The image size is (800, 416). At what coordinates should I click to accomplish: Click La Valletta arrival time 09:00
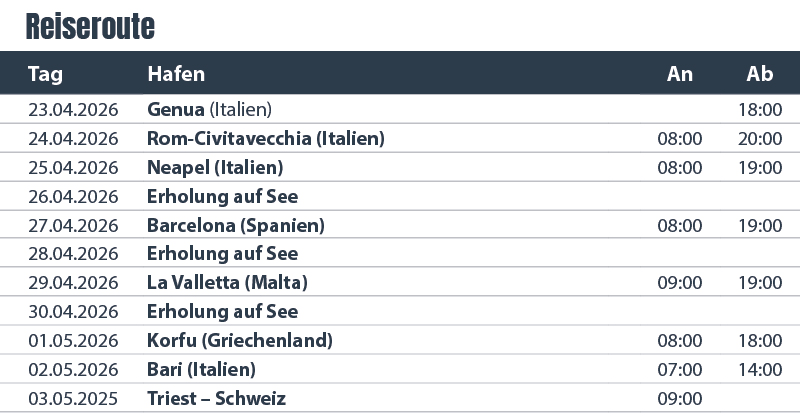(680, 283)
